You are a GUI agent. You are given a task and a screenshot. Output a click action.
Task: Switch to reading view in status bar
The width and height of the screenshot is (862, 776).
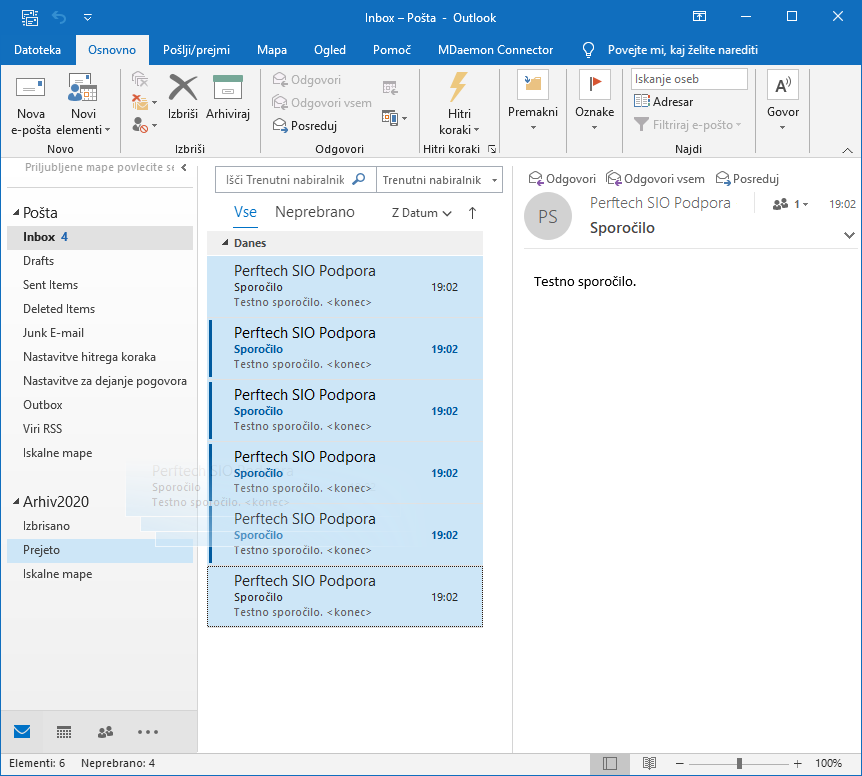[649, 763]
